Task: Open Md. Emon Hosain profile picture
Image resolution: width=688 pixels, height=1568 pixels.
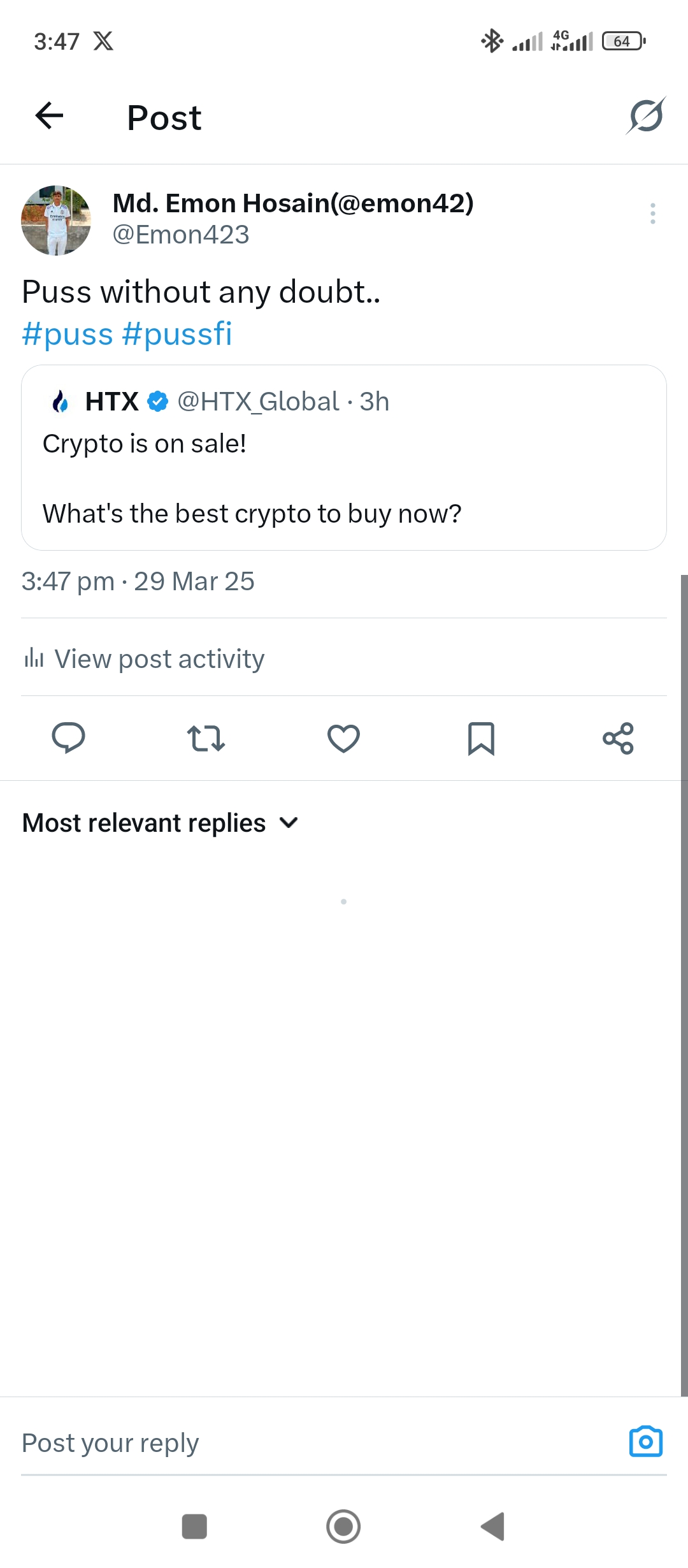Action: (x=56, y=221)
